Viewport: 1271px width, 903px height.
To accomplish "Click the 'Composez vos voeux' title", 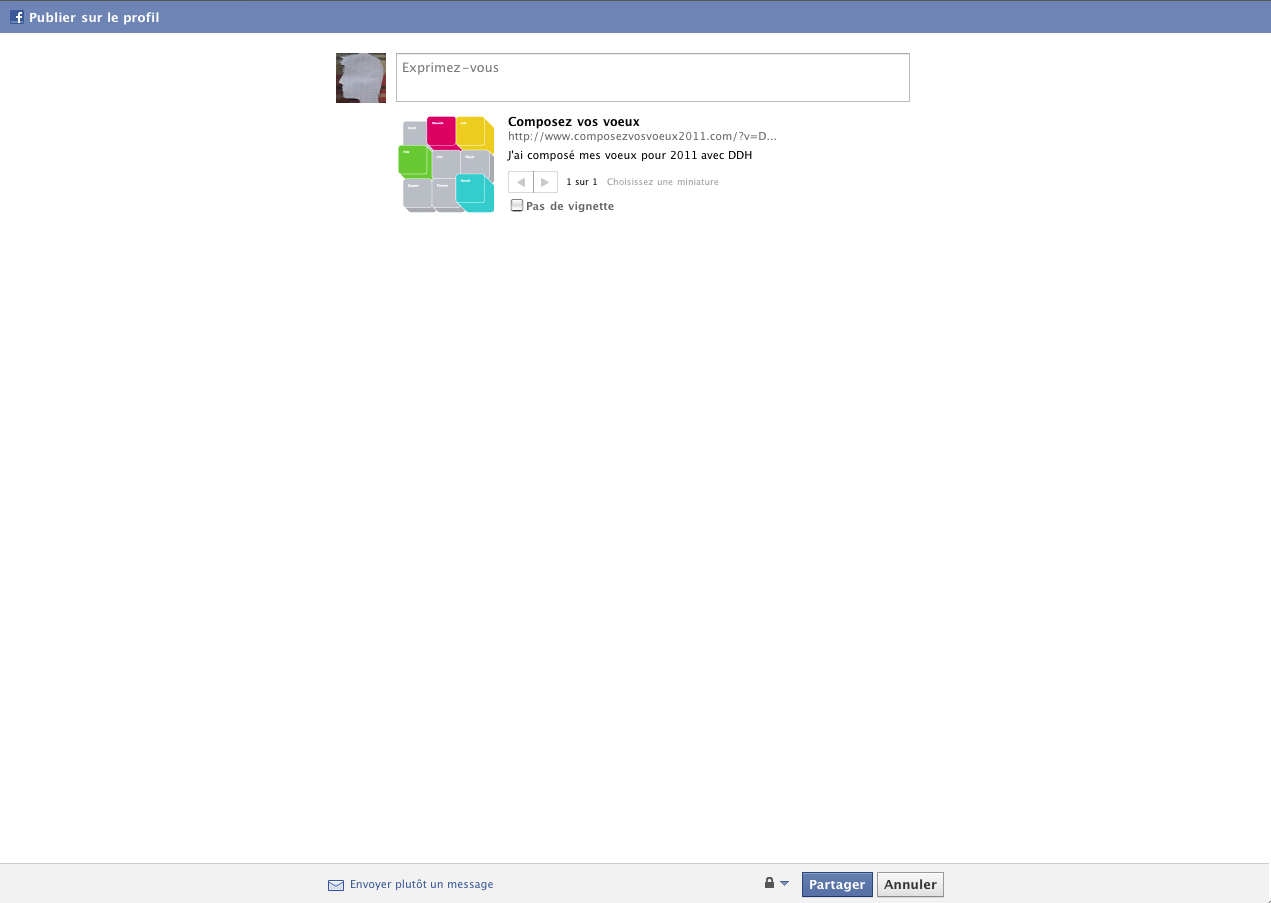I will tap(573, 122).
